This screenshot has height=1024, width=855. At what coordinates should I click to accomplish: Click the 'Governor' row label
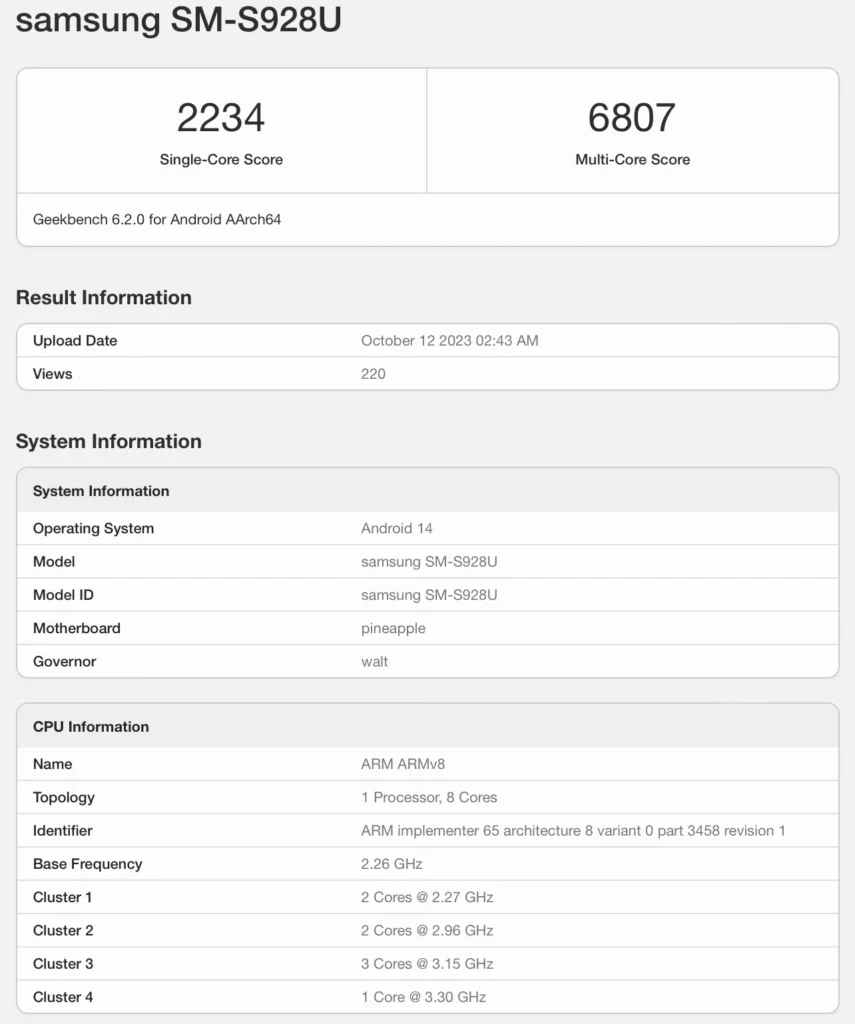click(x=65, y=662)
